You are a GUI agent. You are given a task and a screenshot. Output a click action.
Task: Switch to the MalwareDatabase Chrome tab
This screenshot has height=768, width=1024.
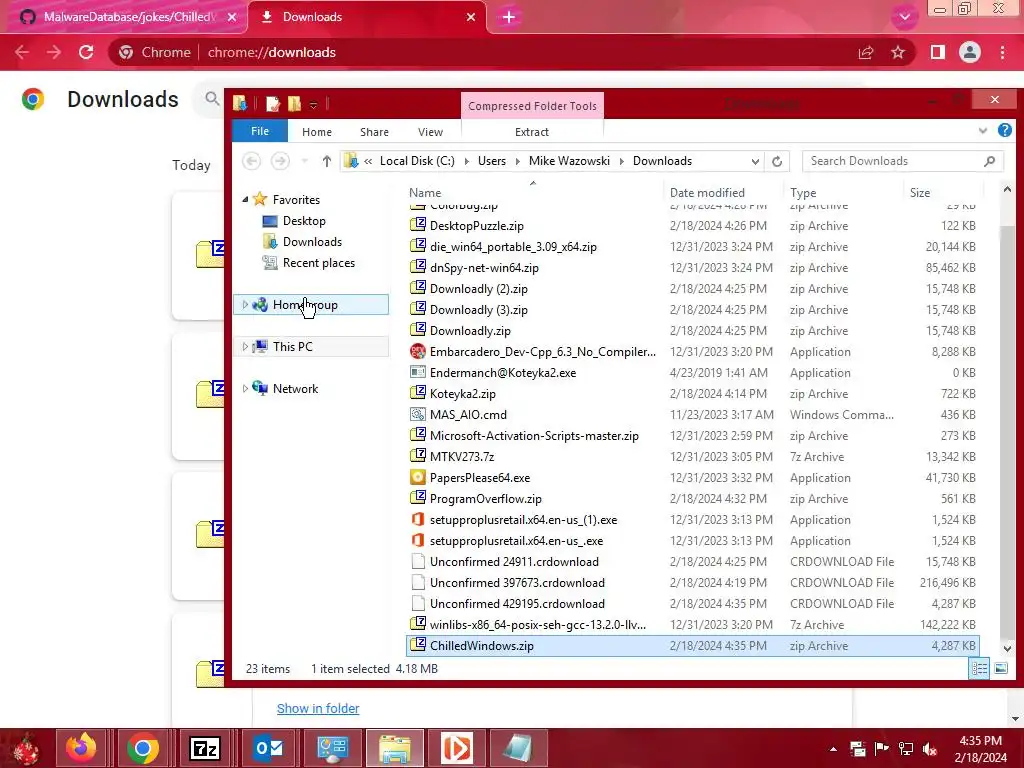pos(126,17)
